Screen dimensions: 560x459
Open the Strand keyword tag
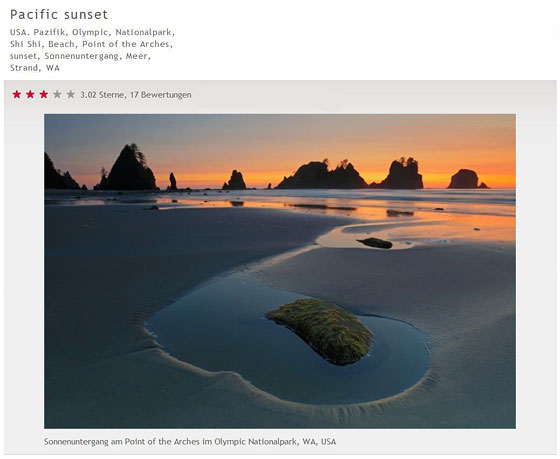(x=24, y=68)
